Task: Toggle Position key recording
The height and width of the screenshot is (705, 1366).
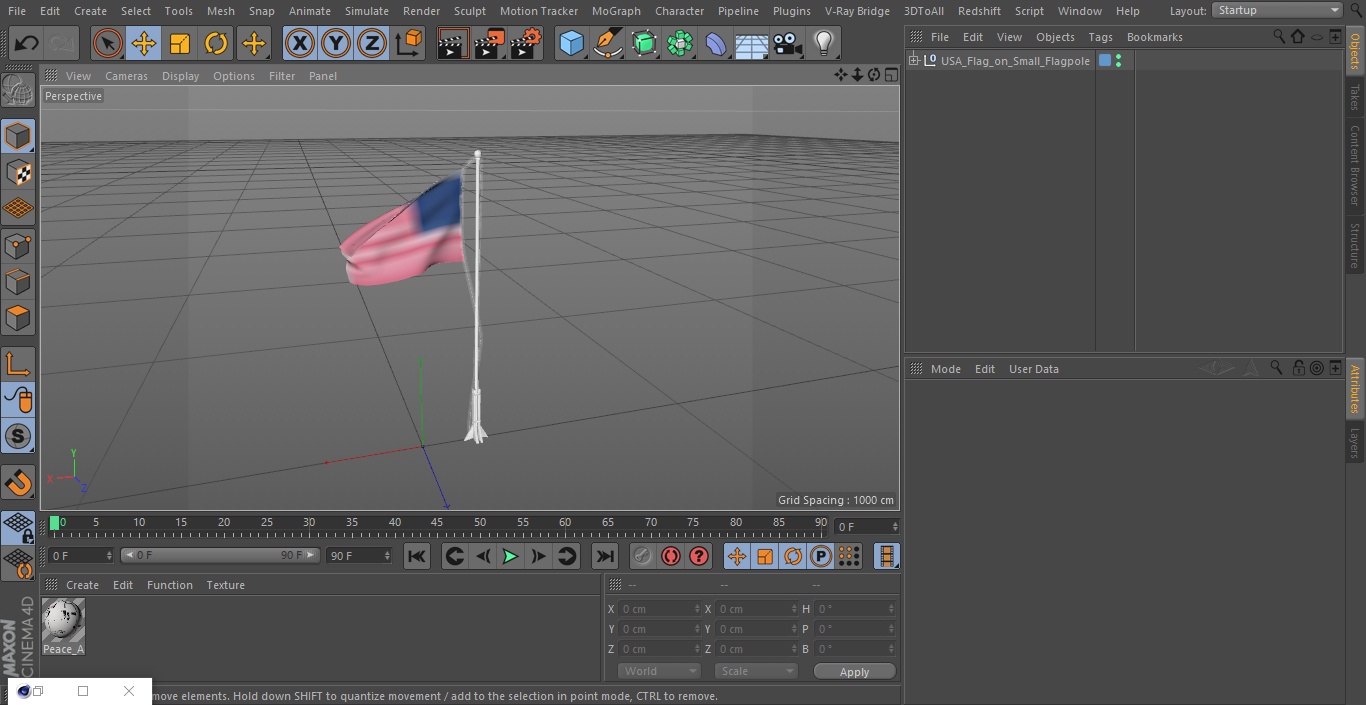Action: tap(737, 556)
